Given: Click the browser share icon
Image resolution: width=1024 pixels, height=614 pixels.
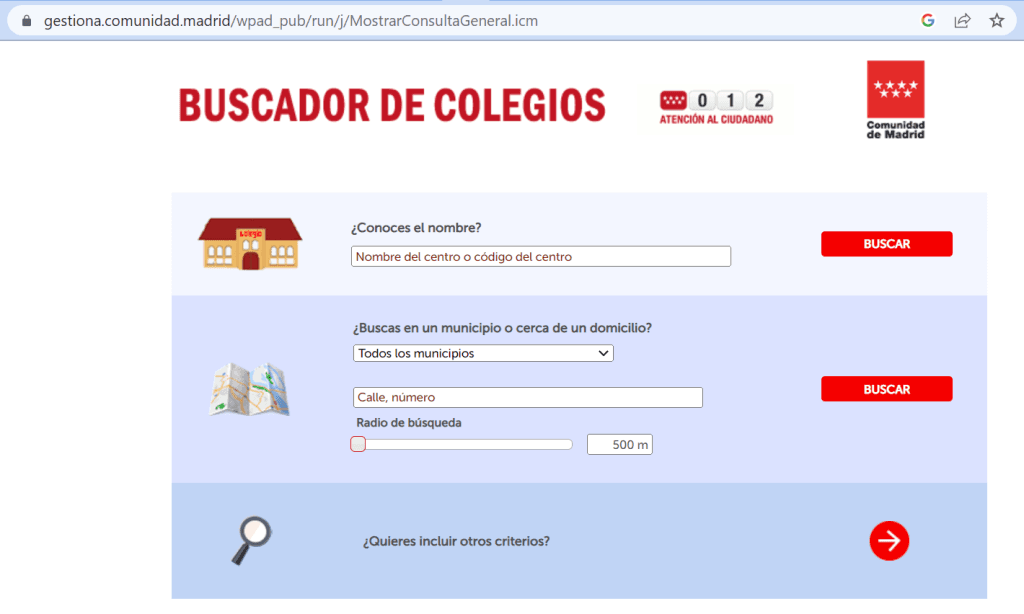Looking at the screenshot, I should pos(961,19).
